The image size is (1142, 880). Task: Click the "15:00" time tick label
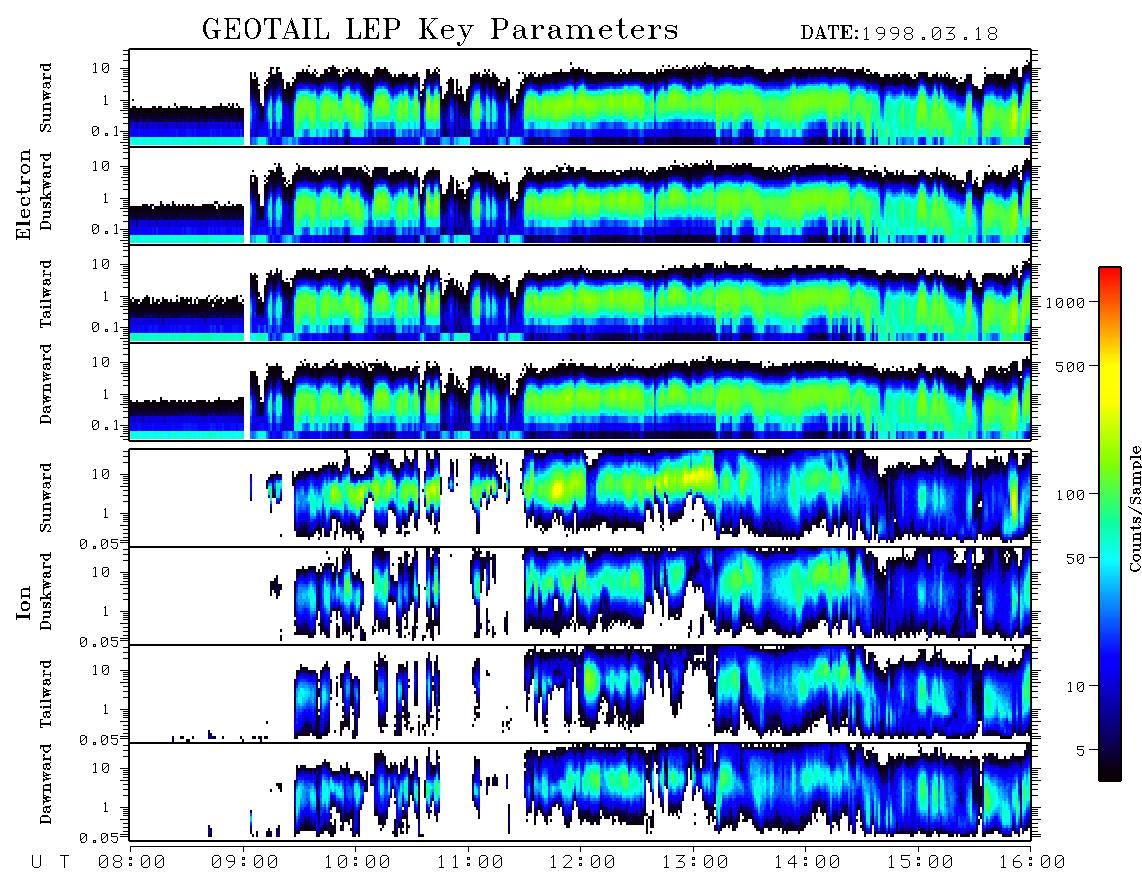(919, 862)
